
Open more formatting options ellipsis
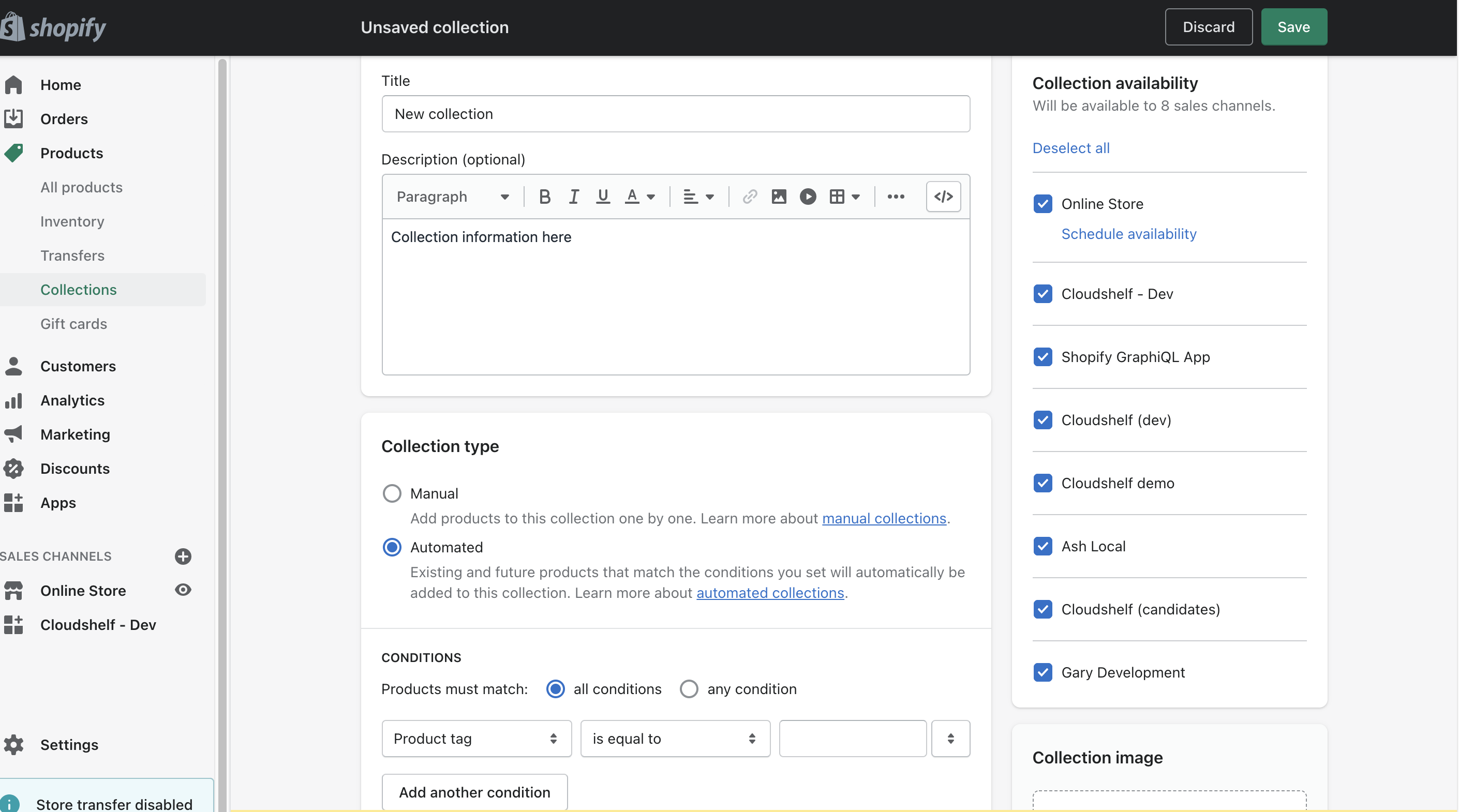click(896, 197)
